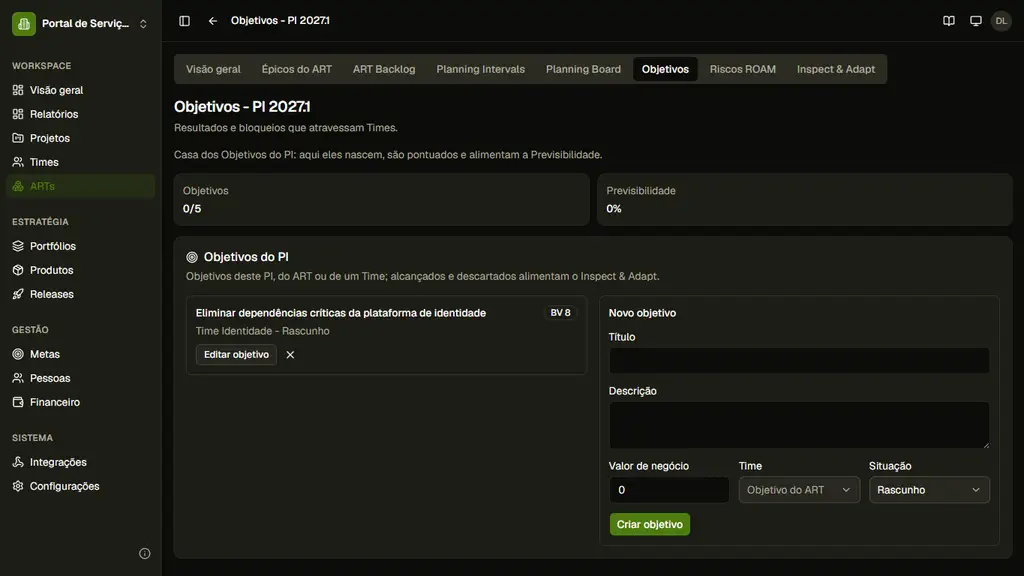
Task: Open the DL user avatar
Action: 1001,21
